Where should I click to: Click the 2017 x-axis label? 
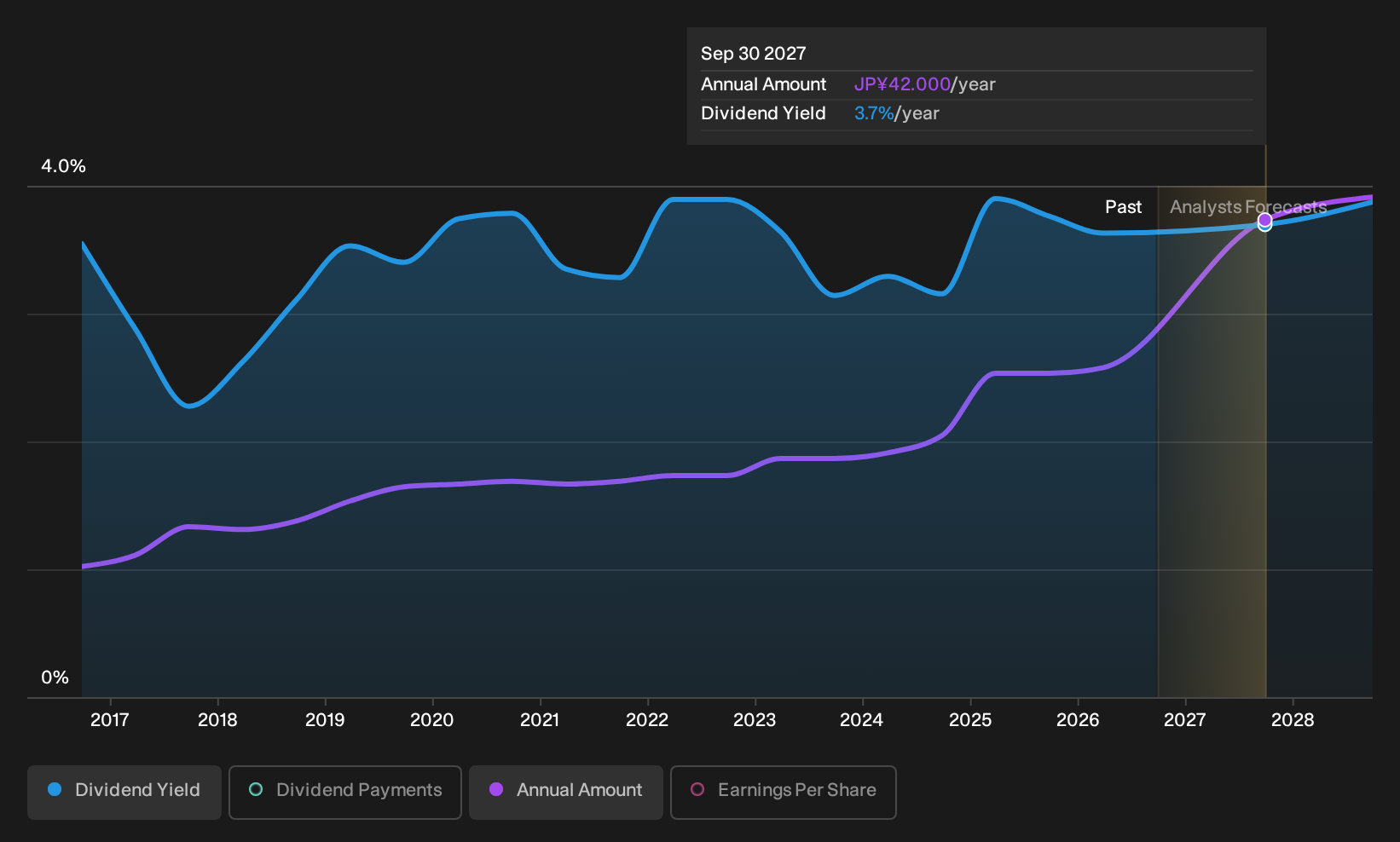click(x=110, y=720)
